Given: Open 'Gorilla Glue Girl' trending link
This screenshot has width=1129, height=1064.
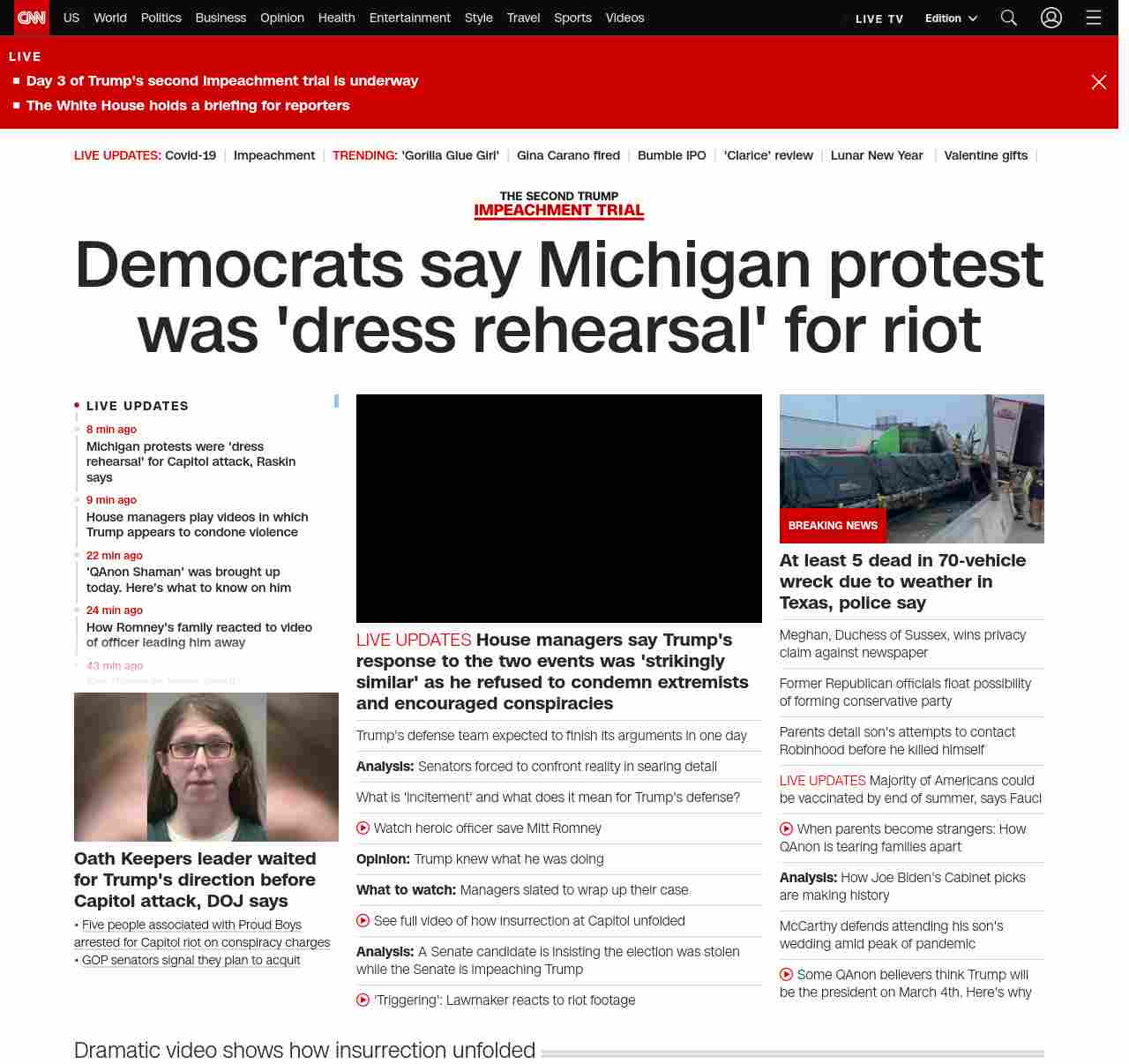Looking at the screenshot, I should coord(450,155).
